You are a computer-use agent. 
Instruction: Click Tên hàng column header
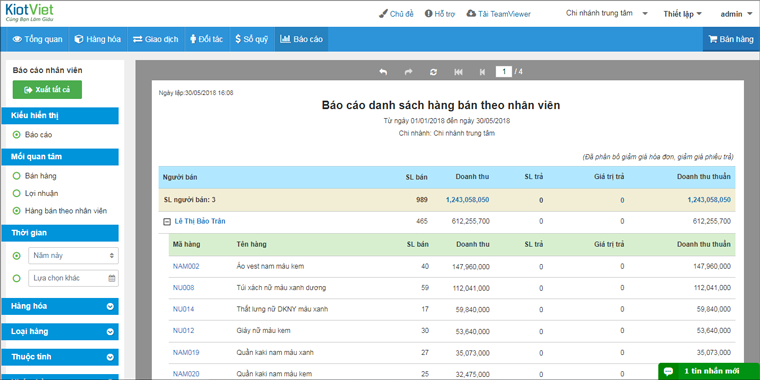pyautogui.click(x=251, y=244)
